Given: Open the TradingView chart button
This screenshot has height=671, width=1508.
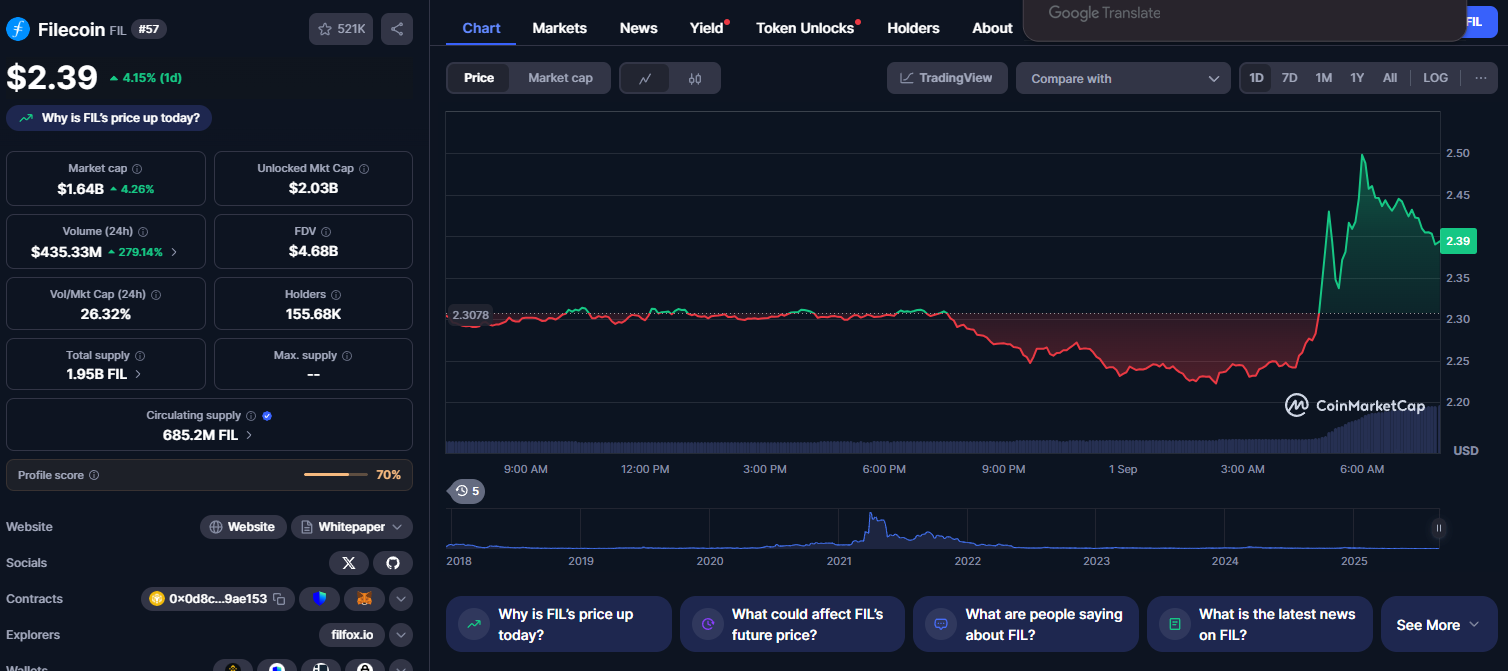Looking at the screenshot, I should coord(947,78).
